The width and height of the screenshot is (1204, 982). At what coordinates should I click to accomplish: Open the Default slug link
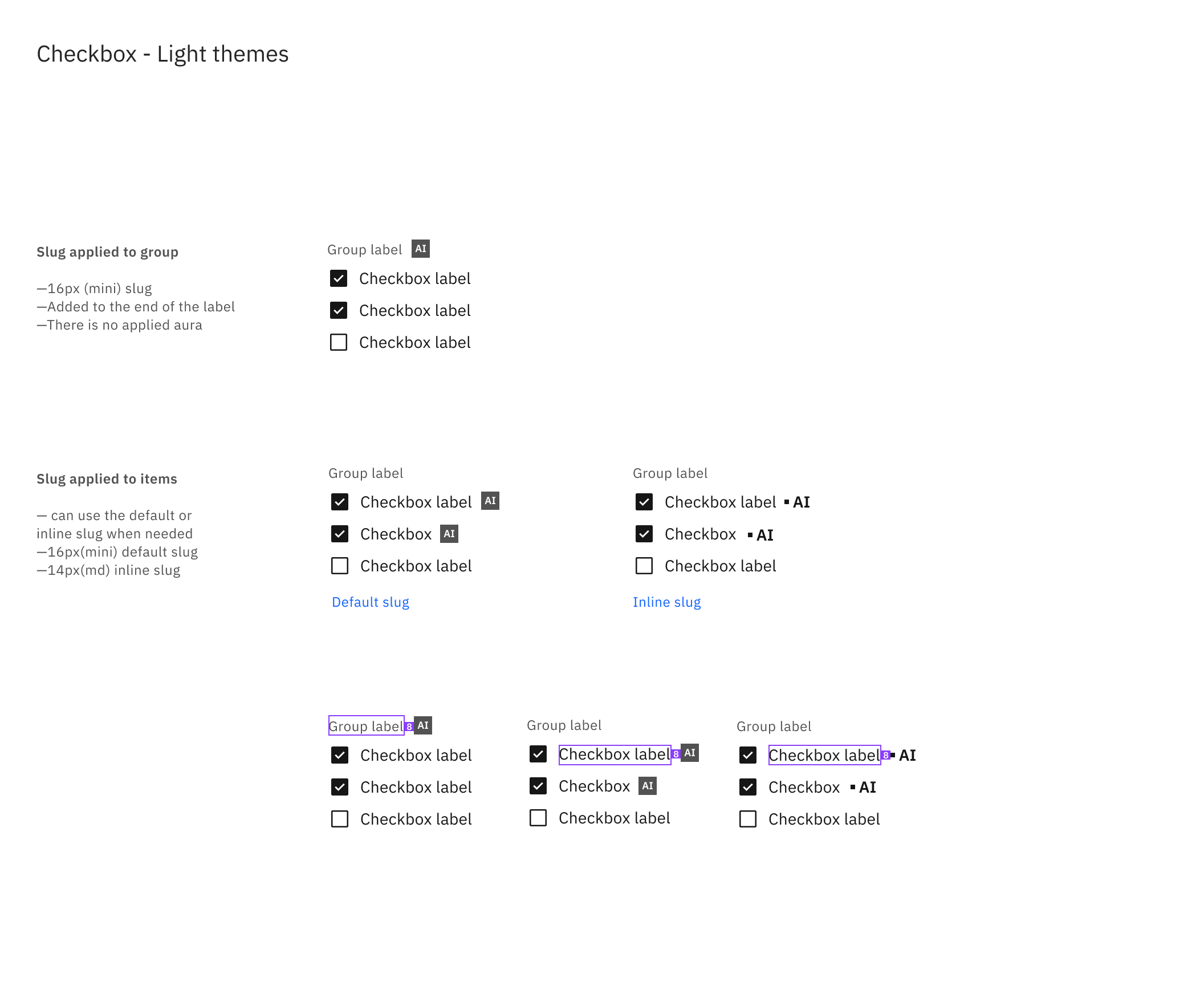click(x=370, y=602)
